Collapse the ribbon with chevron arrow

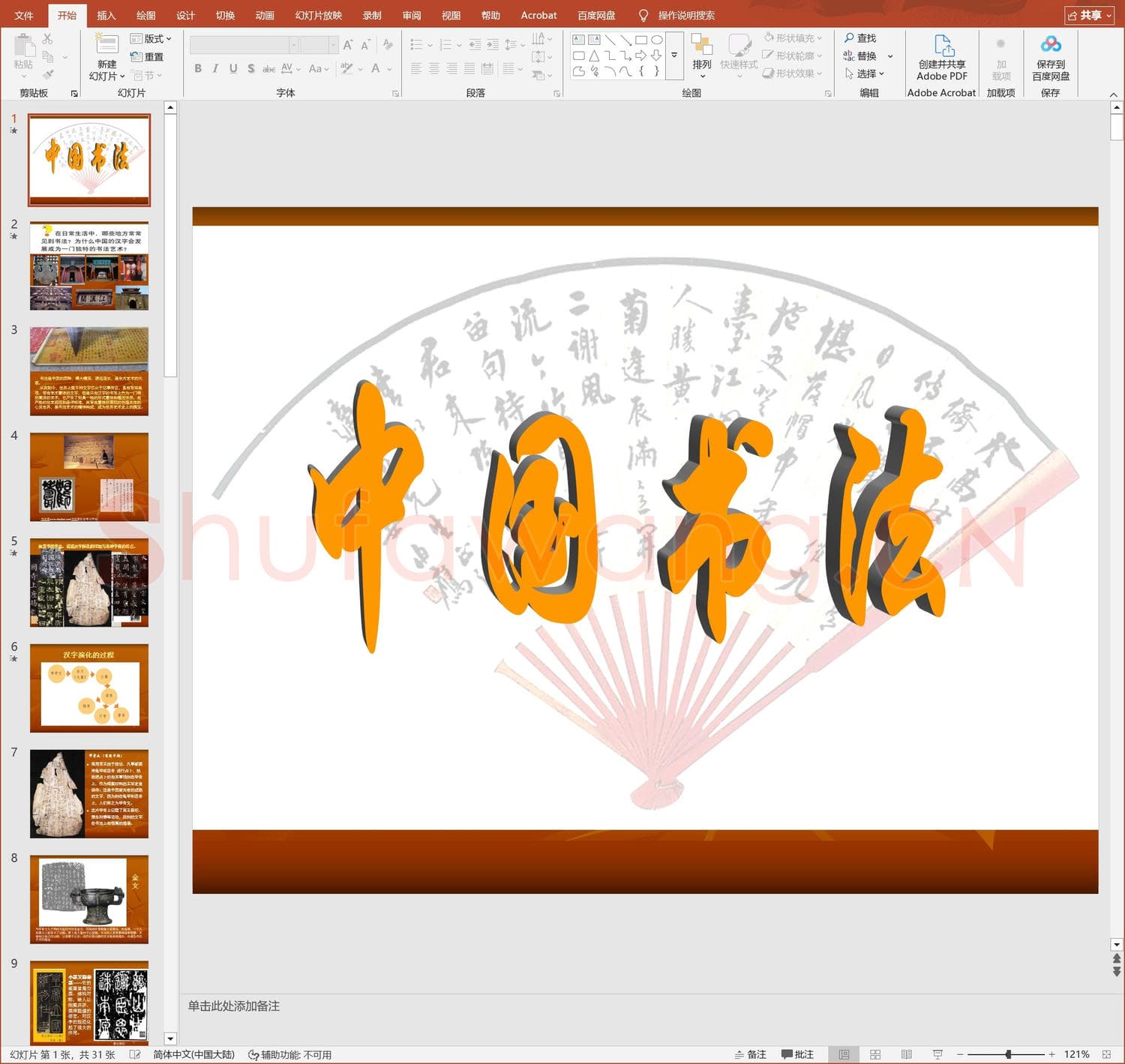1114,94
